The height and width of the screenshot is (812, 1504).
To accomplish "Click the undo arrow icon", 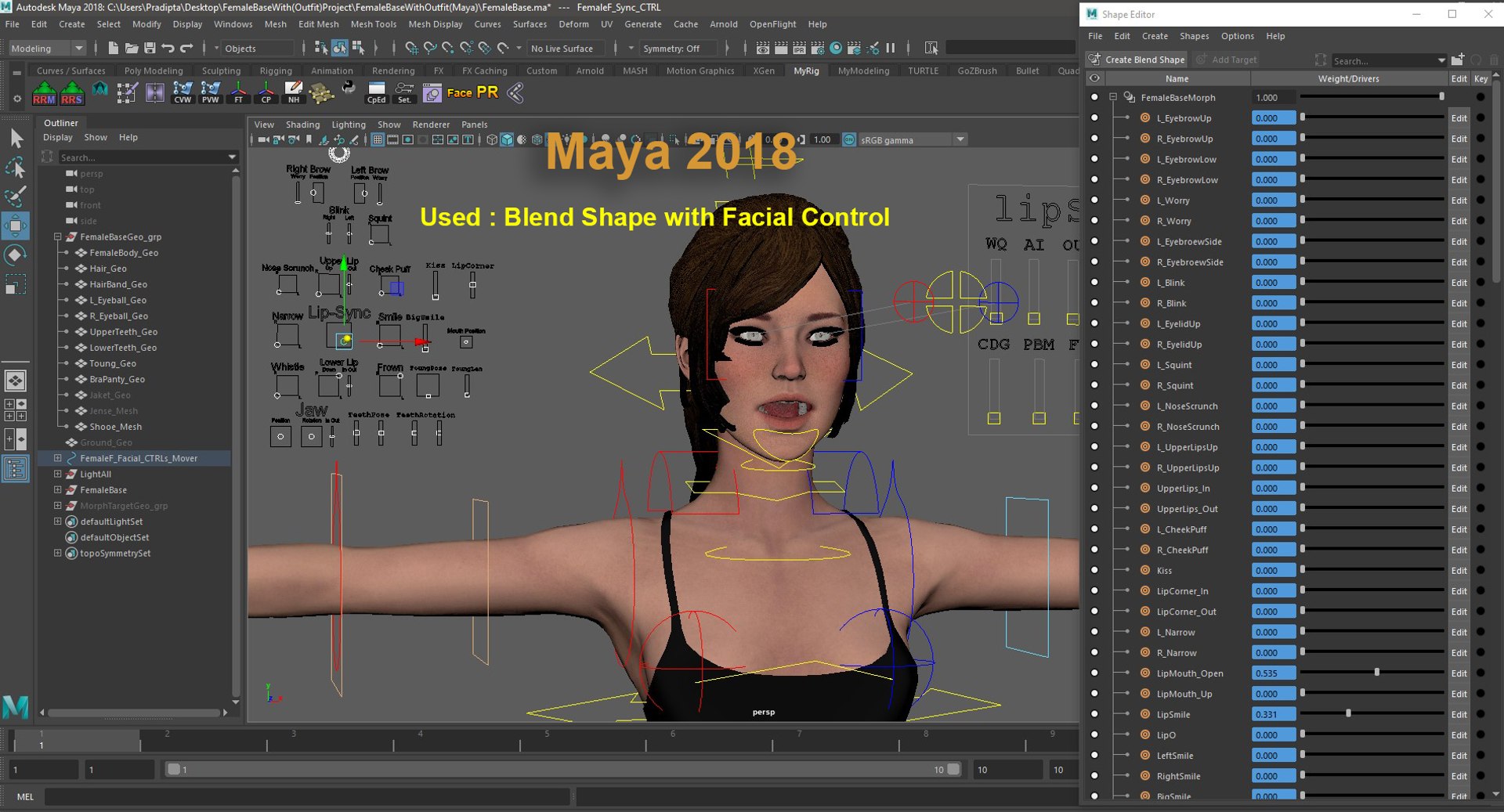I will (x=168, y=49).
